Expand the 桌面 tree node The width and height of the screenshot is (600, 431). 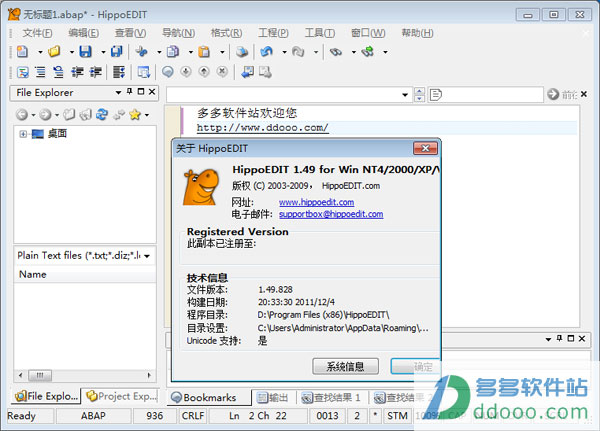coord(23,134)
